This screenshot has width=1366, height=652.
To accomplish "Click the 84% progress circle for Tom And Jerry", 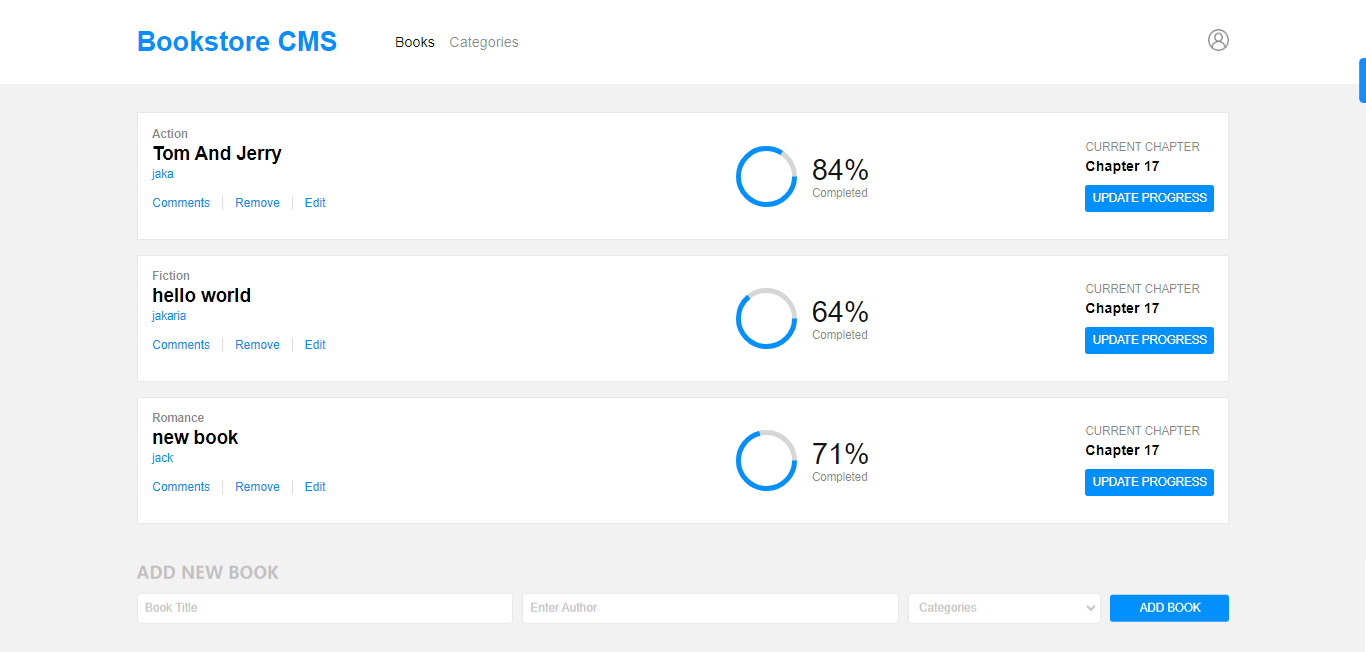I will [766, 177].
